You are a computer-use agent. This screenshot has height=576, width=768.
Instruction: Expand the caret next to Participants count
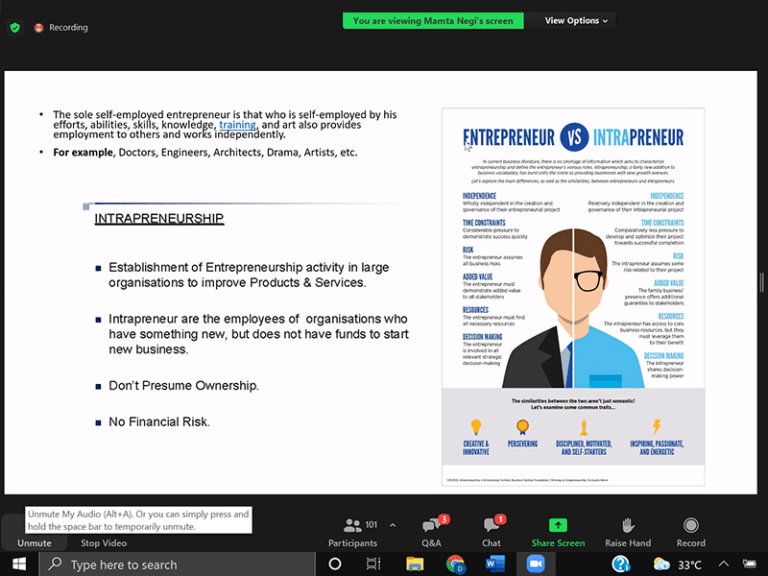point(392,525)
